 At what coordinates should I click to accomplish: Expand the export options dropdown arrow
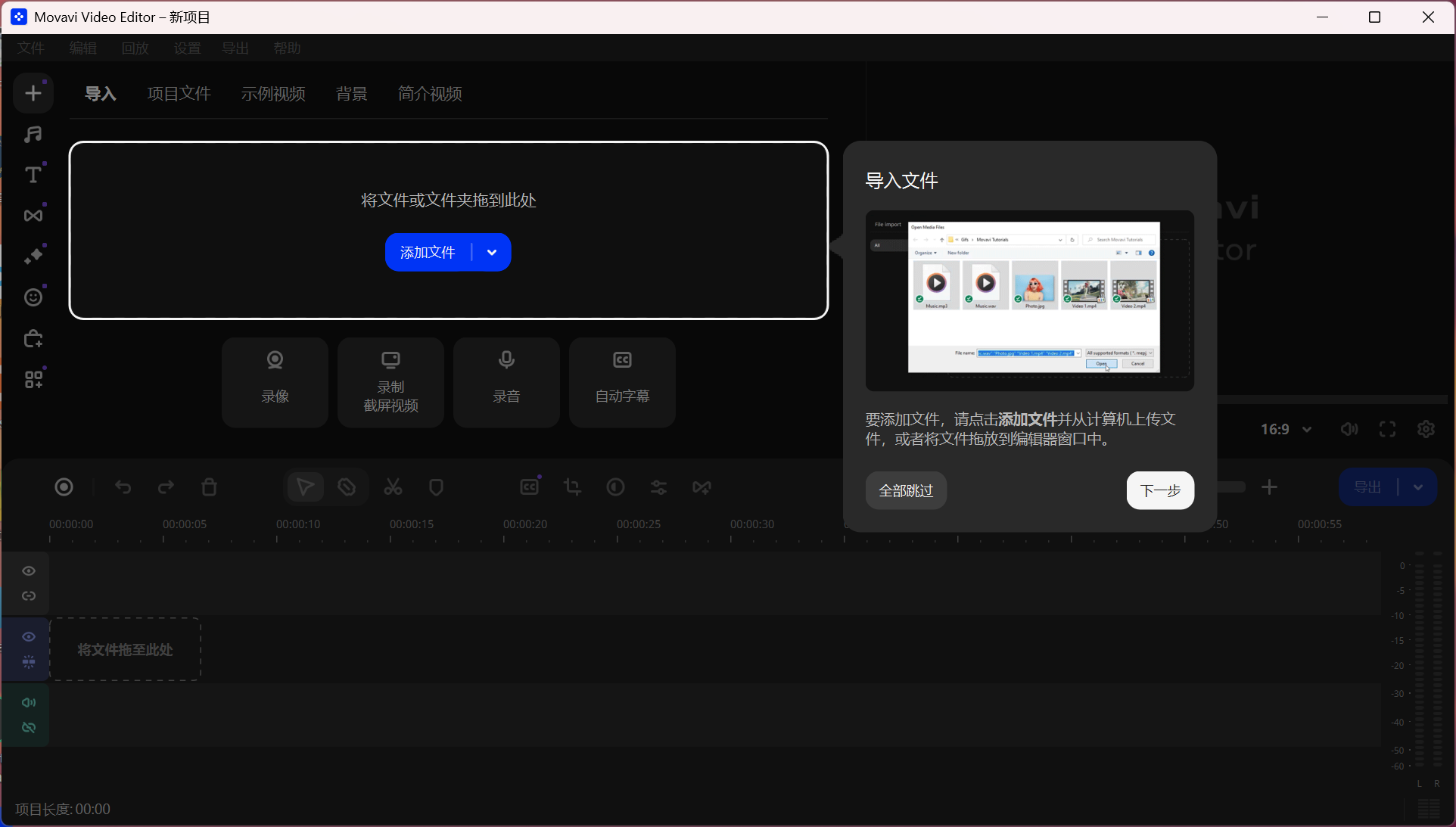1418,488
